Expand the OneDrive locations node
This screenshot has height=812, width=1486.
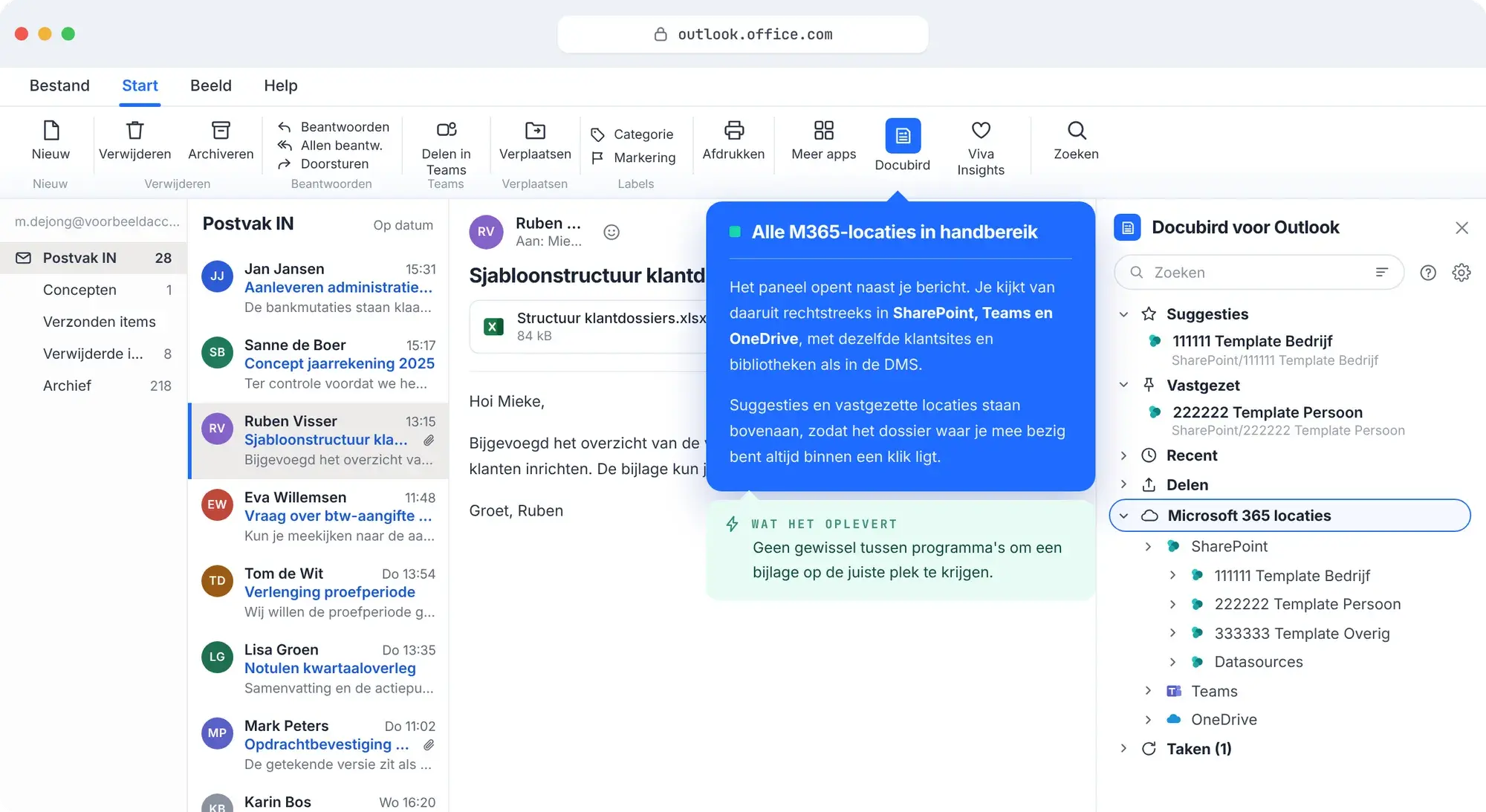(x=1149, y=719)
